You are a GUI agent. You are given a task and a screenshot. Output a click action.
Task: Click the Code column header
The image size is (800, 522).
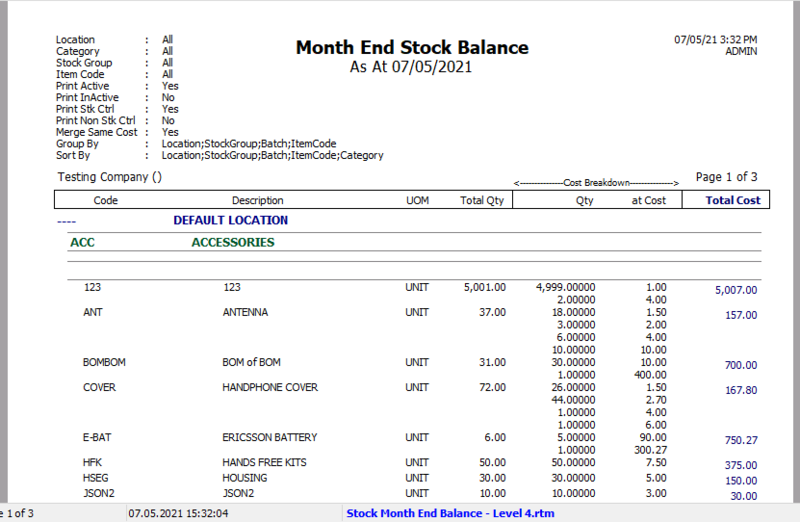(x=106, y=200)
